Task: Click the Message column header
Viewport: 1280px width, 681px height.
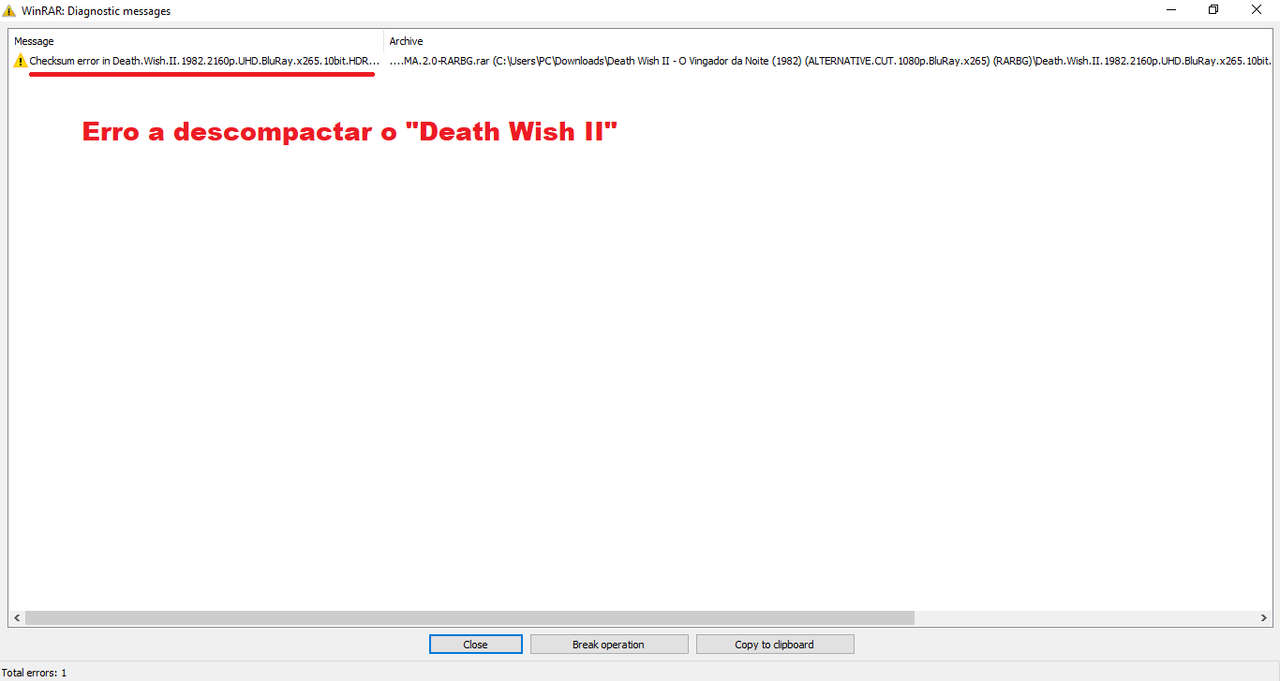Action: coord(197,41)
